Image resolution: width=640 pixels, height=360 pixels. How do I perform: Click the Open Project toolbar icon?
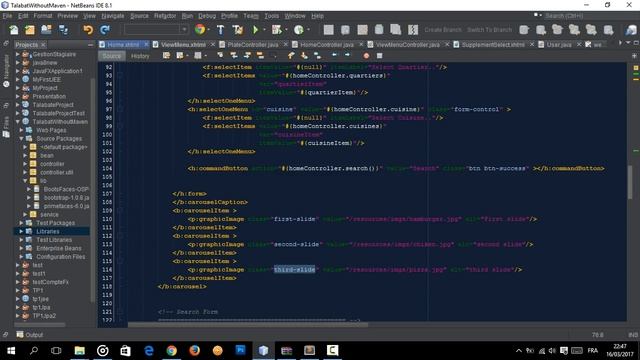point(46,30)
